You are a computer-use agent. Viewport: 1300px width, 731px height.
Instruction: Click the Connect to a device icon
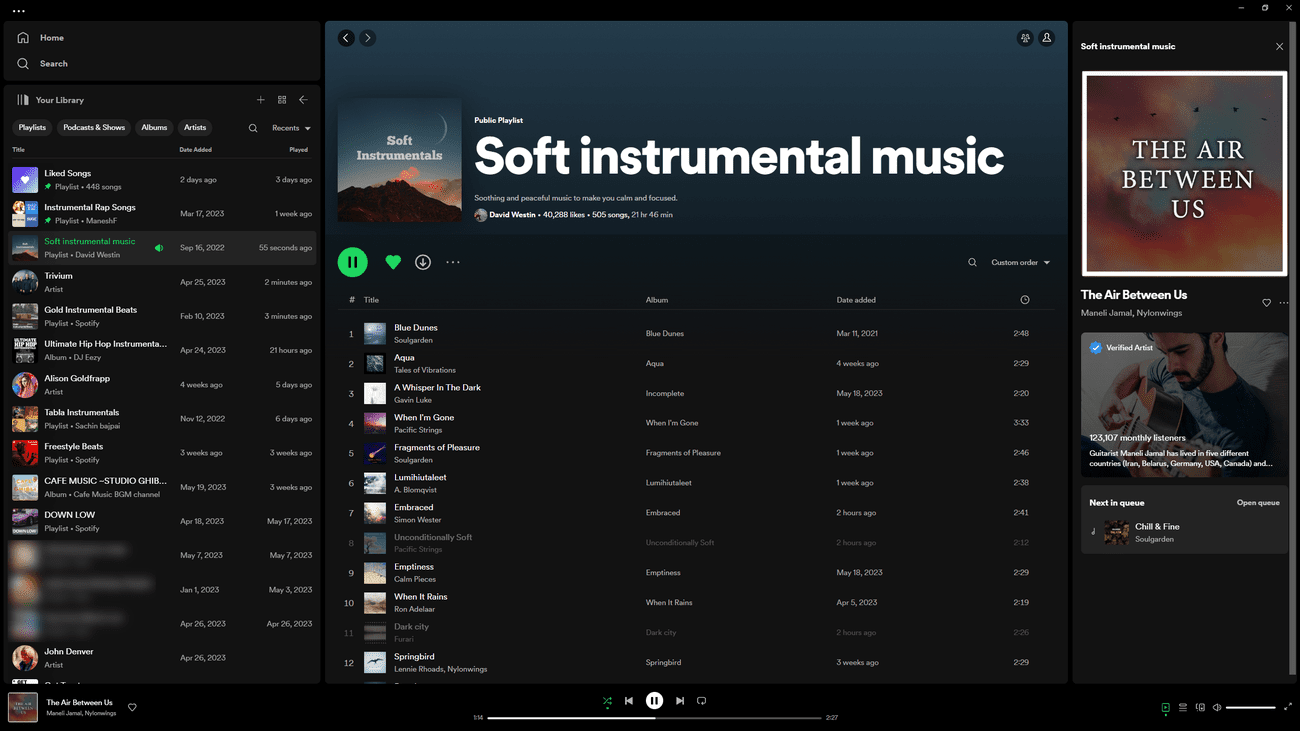1200,708
